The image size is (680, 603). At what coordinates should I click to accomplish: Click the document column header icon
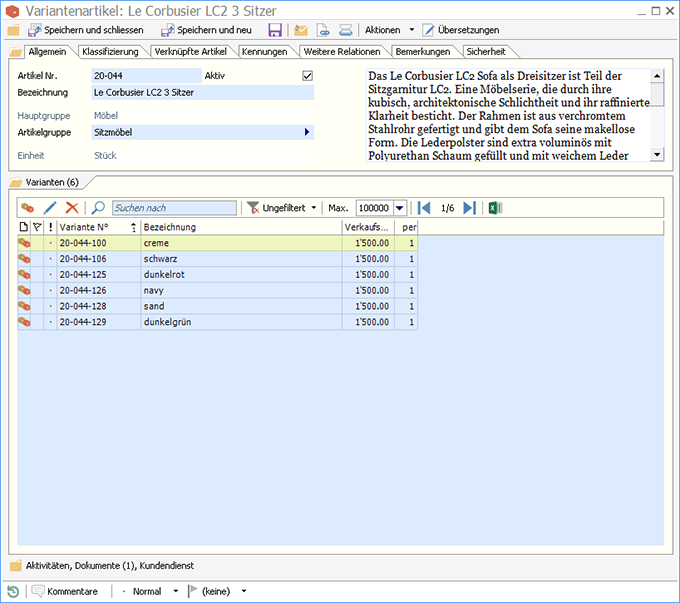tap(24, 227)
